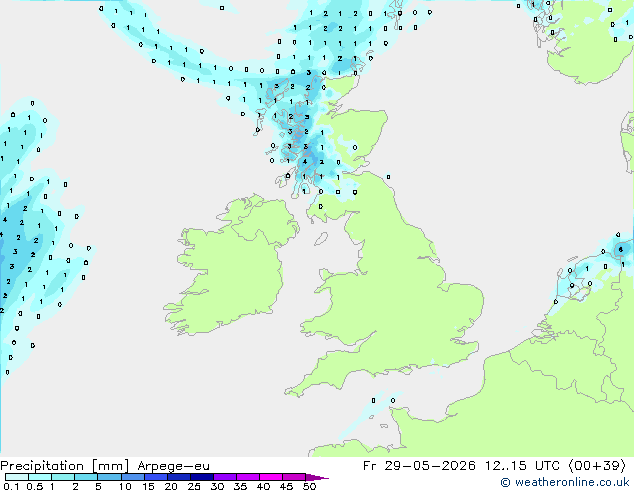Click the 'Precipitation [mm]' title text

65,466
